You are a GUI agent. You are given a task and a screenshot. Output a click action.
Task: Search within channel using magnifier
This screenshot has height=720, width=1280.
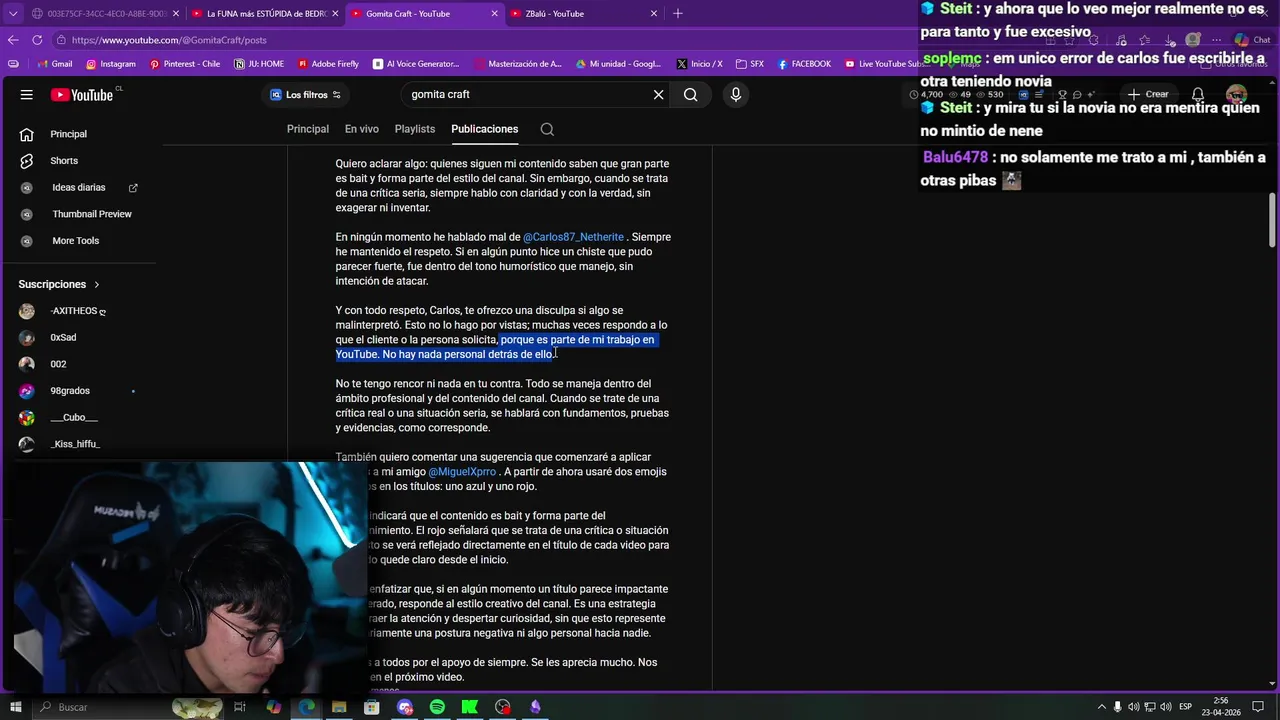(x=547, y=129)
